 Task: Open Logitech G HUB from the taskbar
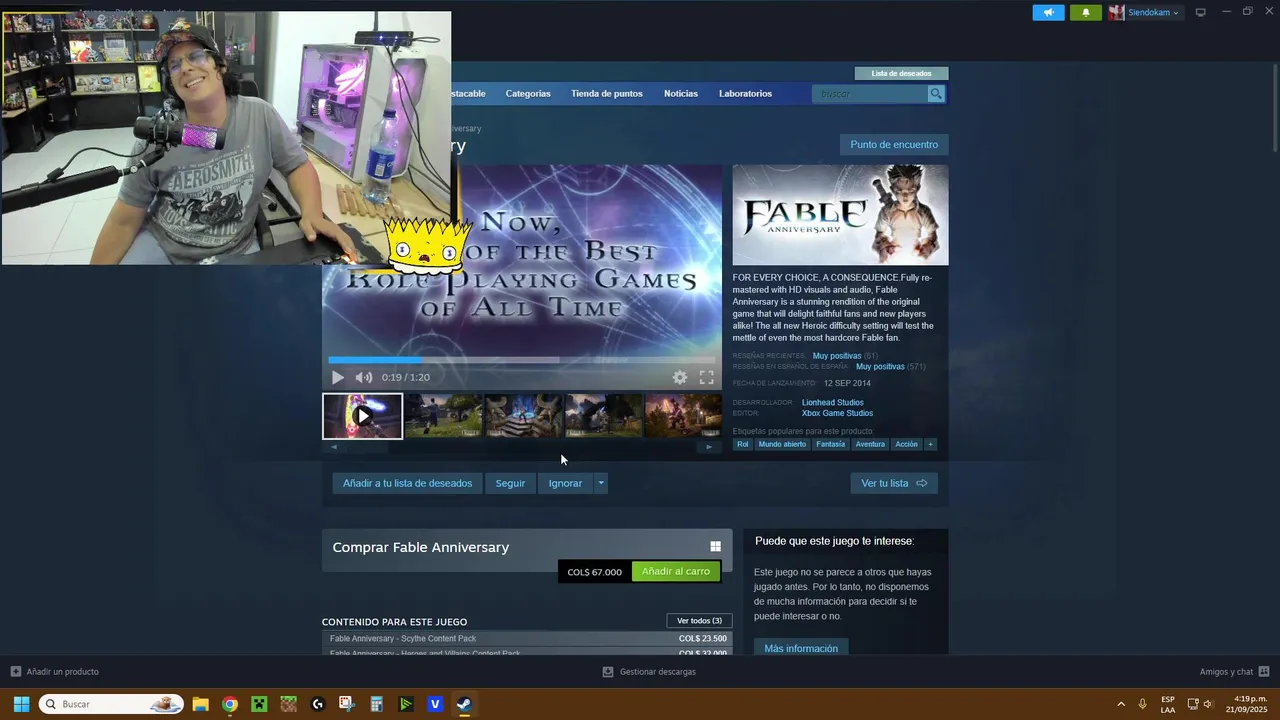318,704
